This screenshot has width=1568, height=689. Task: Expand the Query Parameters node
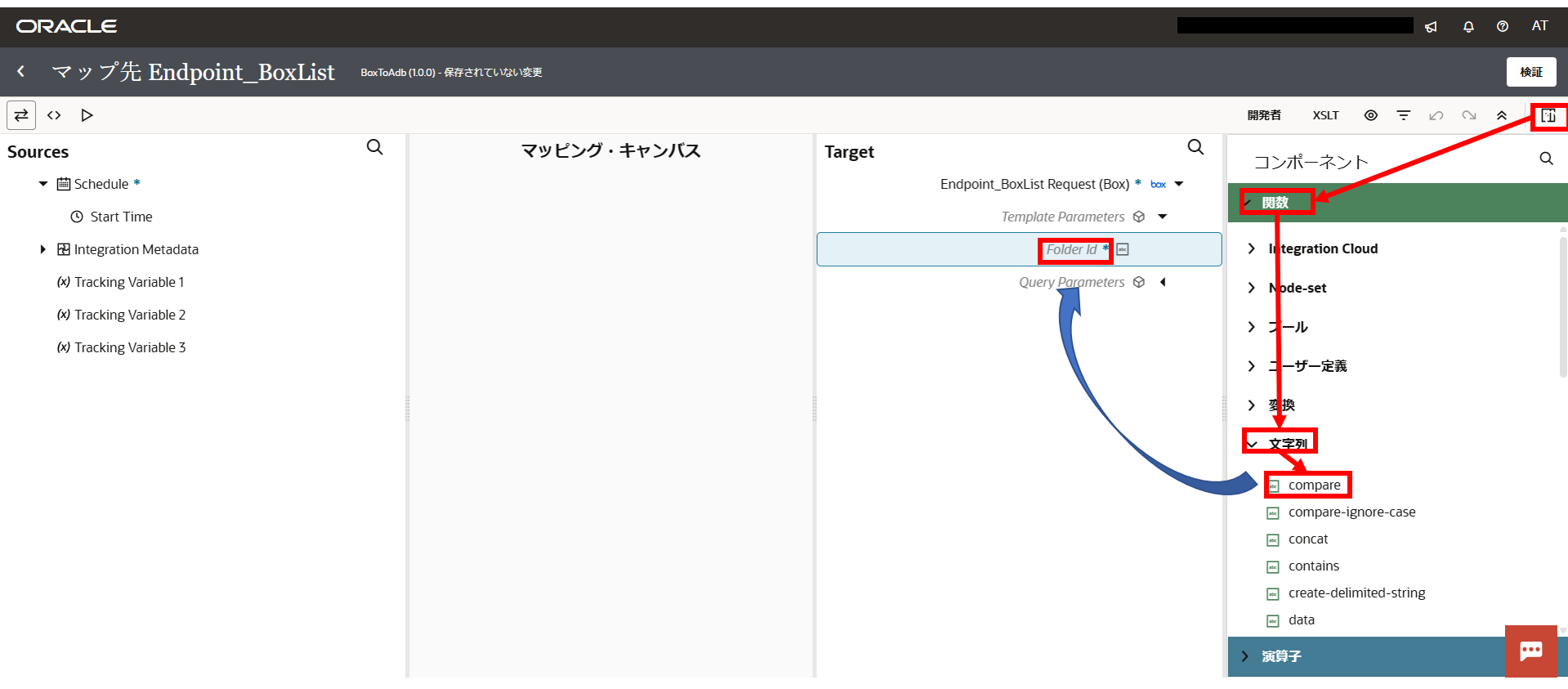[1163, 282]
